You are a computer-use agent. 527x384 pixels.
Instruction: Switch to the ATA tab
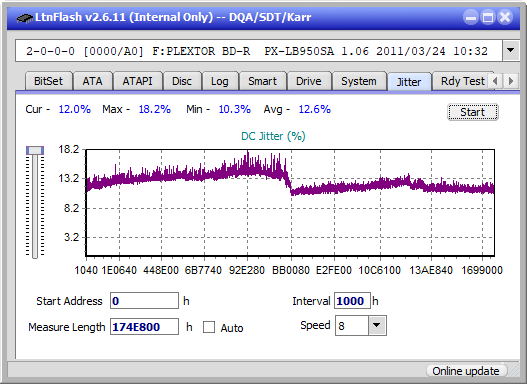click(92, 81)
